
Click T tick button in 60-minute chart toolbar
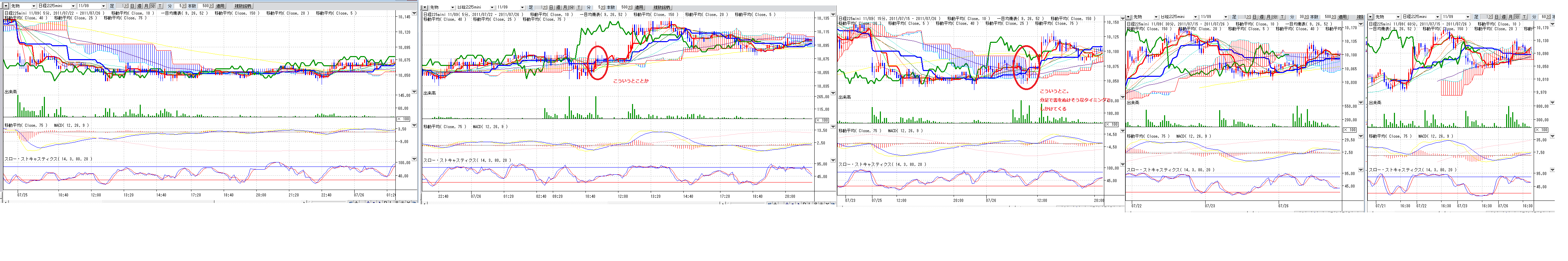tap(1523, 17)
